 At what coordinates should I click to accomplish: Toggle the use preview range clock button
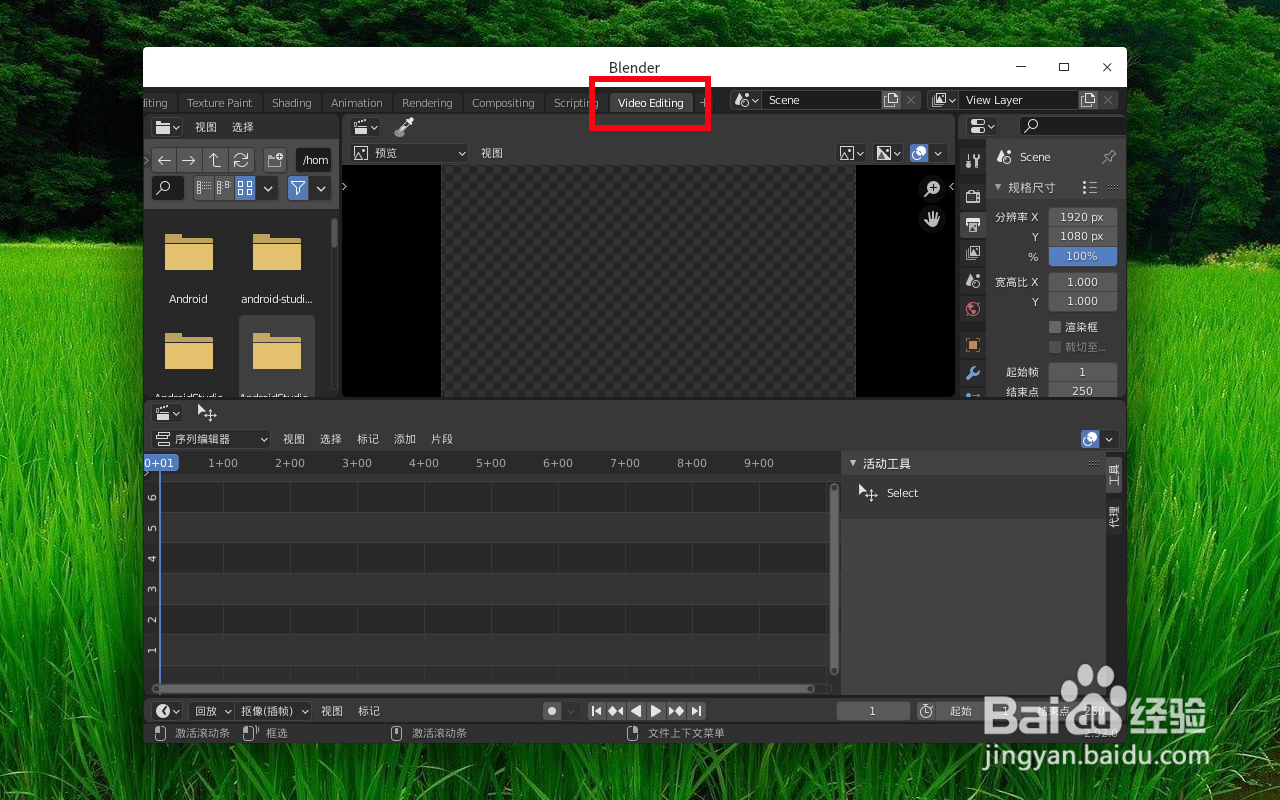pyautogui.click(x=927, y=711)
